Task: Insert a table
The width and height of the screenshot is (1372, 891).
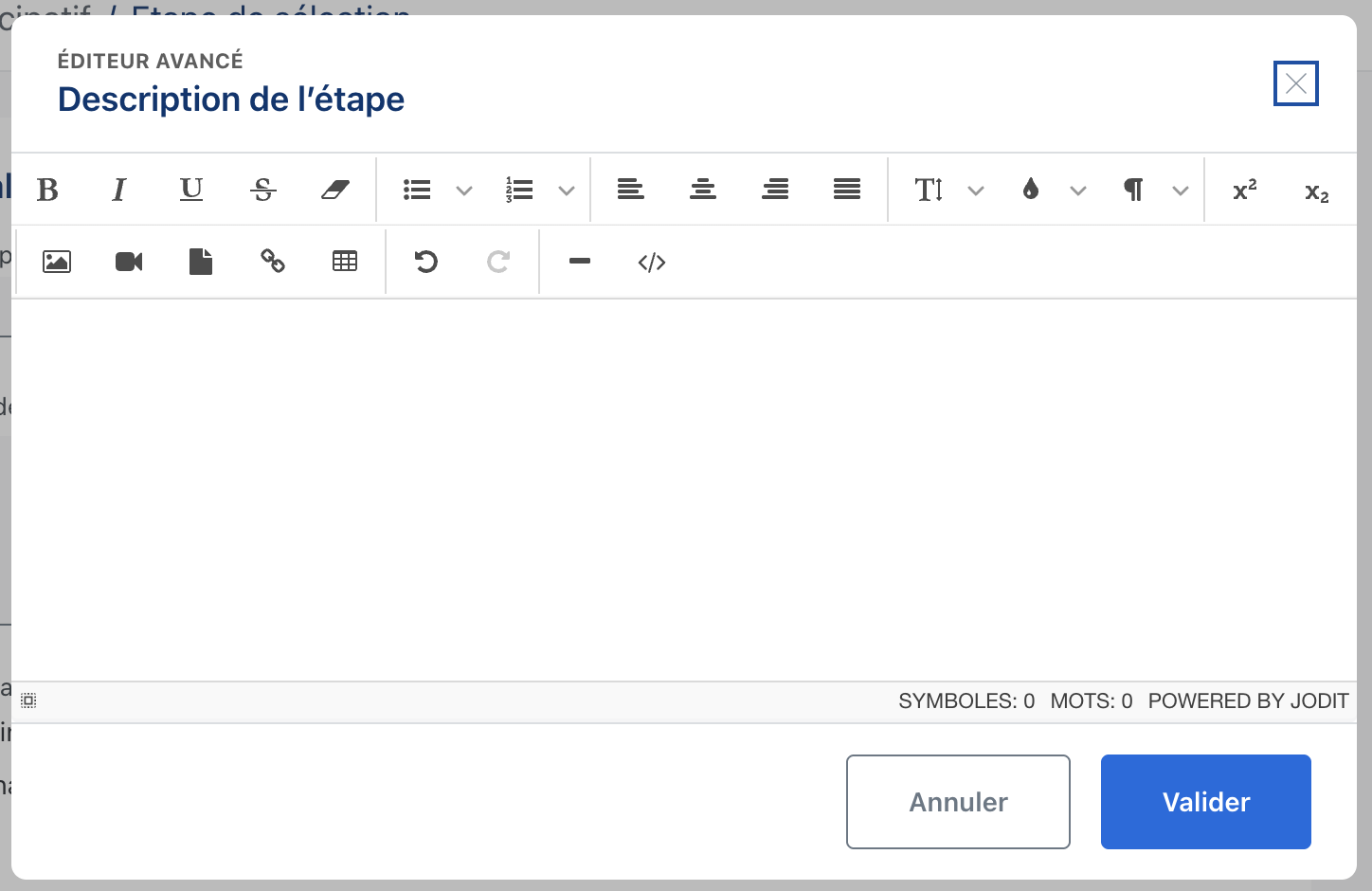Action: [345, 262]
